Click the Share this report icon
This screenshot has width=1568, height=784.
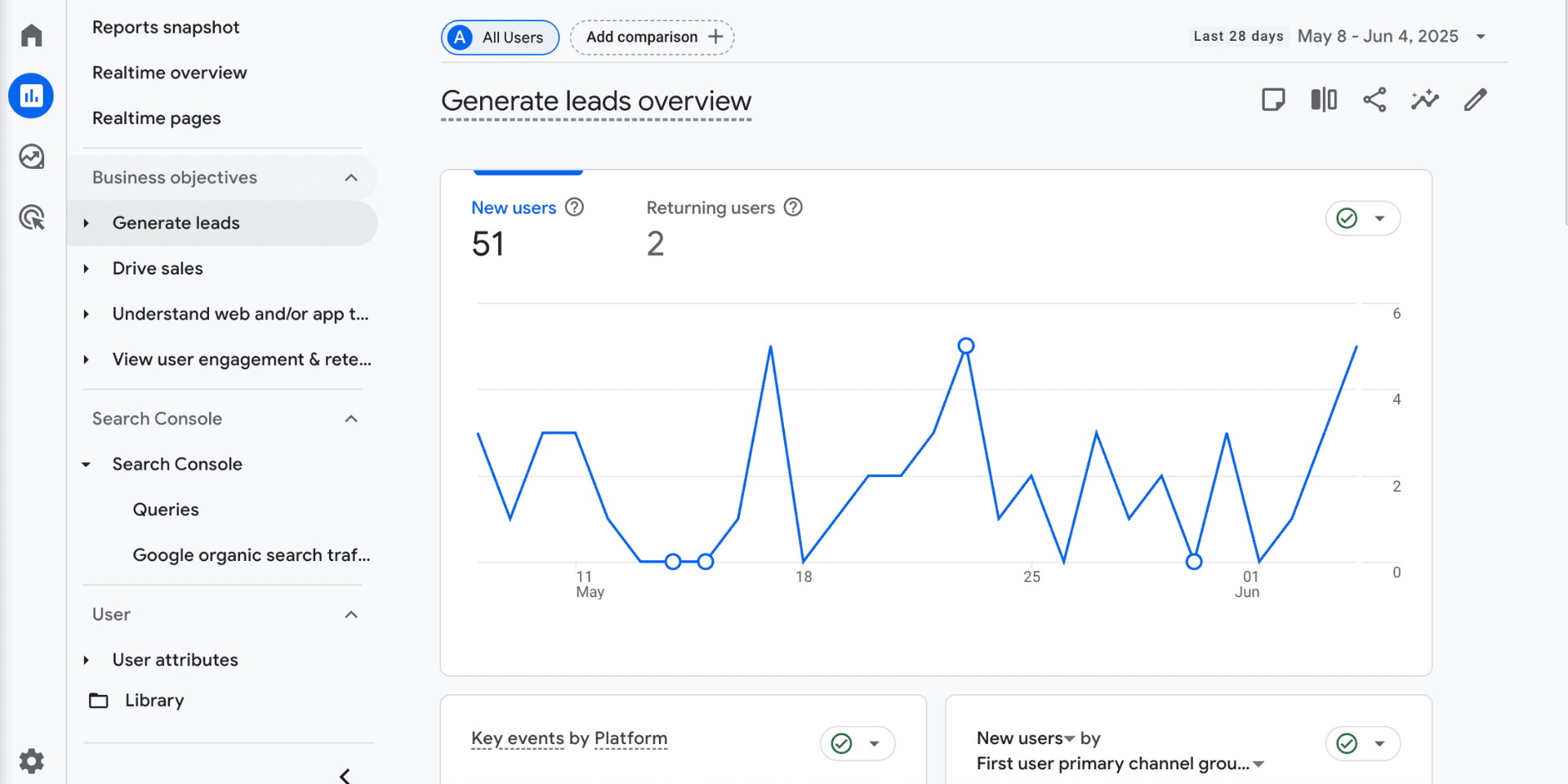pos(1374,100)
